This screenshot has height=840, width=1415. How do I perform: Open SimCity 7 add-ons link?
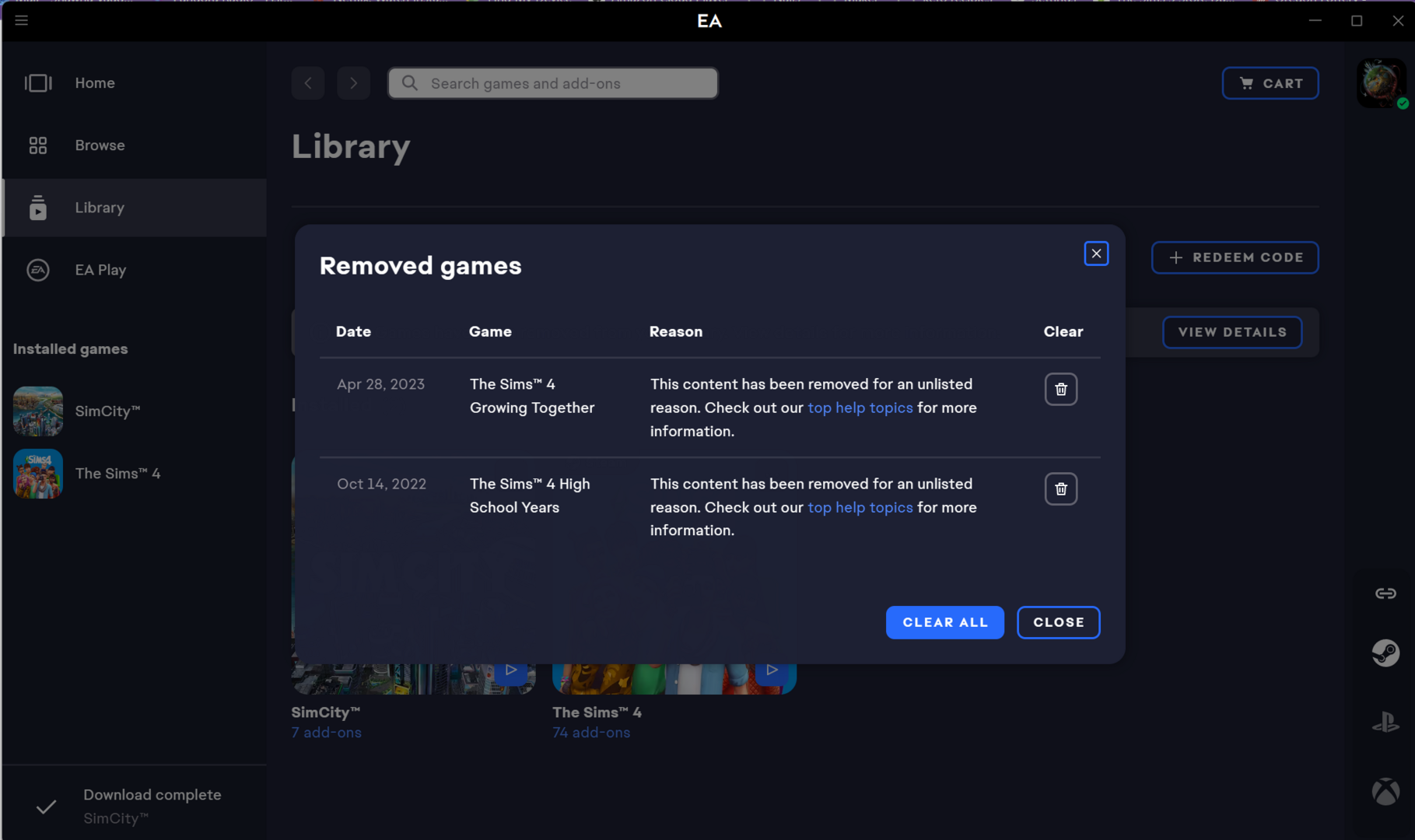pyautogui.click(x=327, y=733)
